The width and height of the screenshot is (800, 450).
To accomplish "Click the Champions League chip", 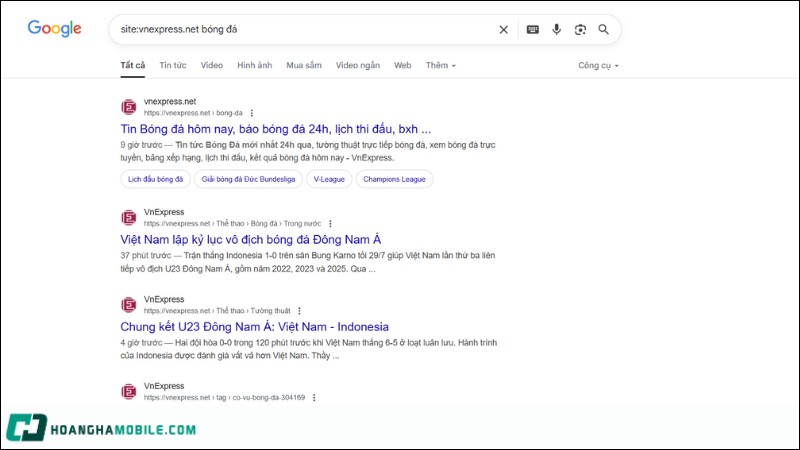I will pos(394,179).
